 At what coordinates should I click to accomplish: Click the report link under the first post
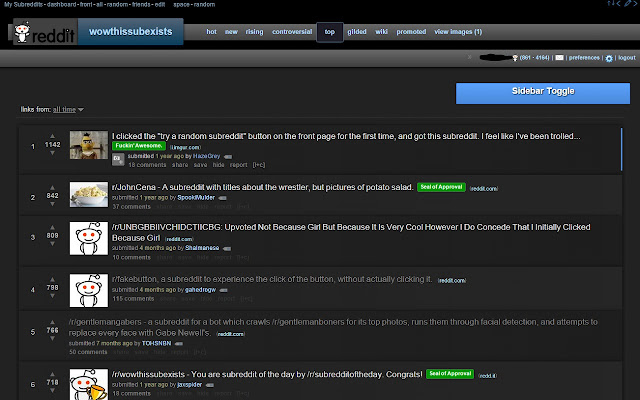(x=238, y=165)
